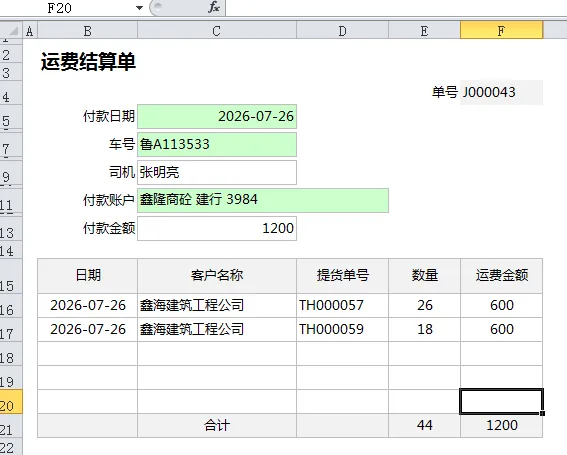Click total freight cell 1200 in row 21
Screen dimensions: 567x455
(502, 426)
